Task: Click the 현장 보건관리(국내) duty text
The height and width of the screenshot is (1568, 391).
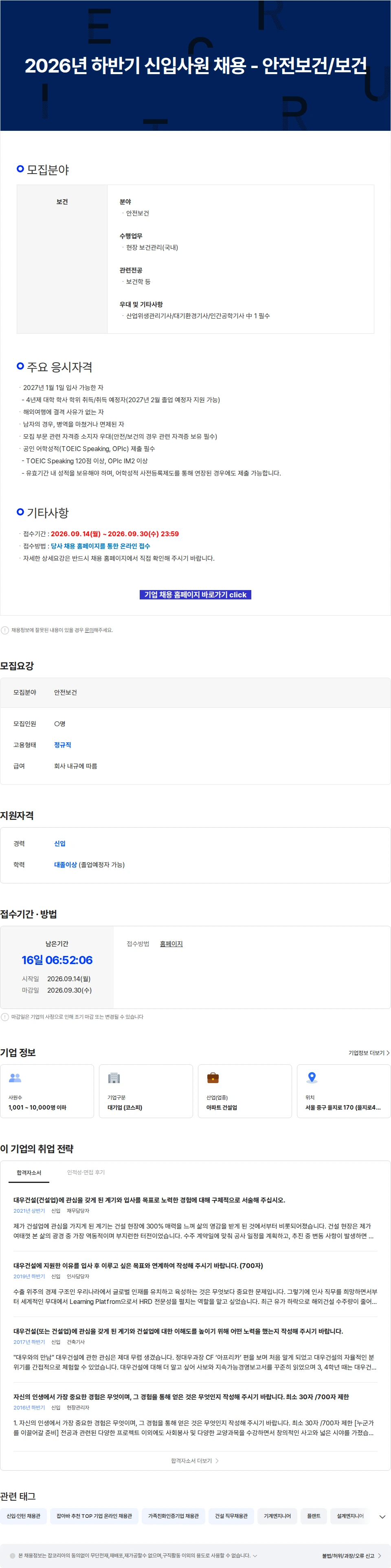Action: pos(152,247)
